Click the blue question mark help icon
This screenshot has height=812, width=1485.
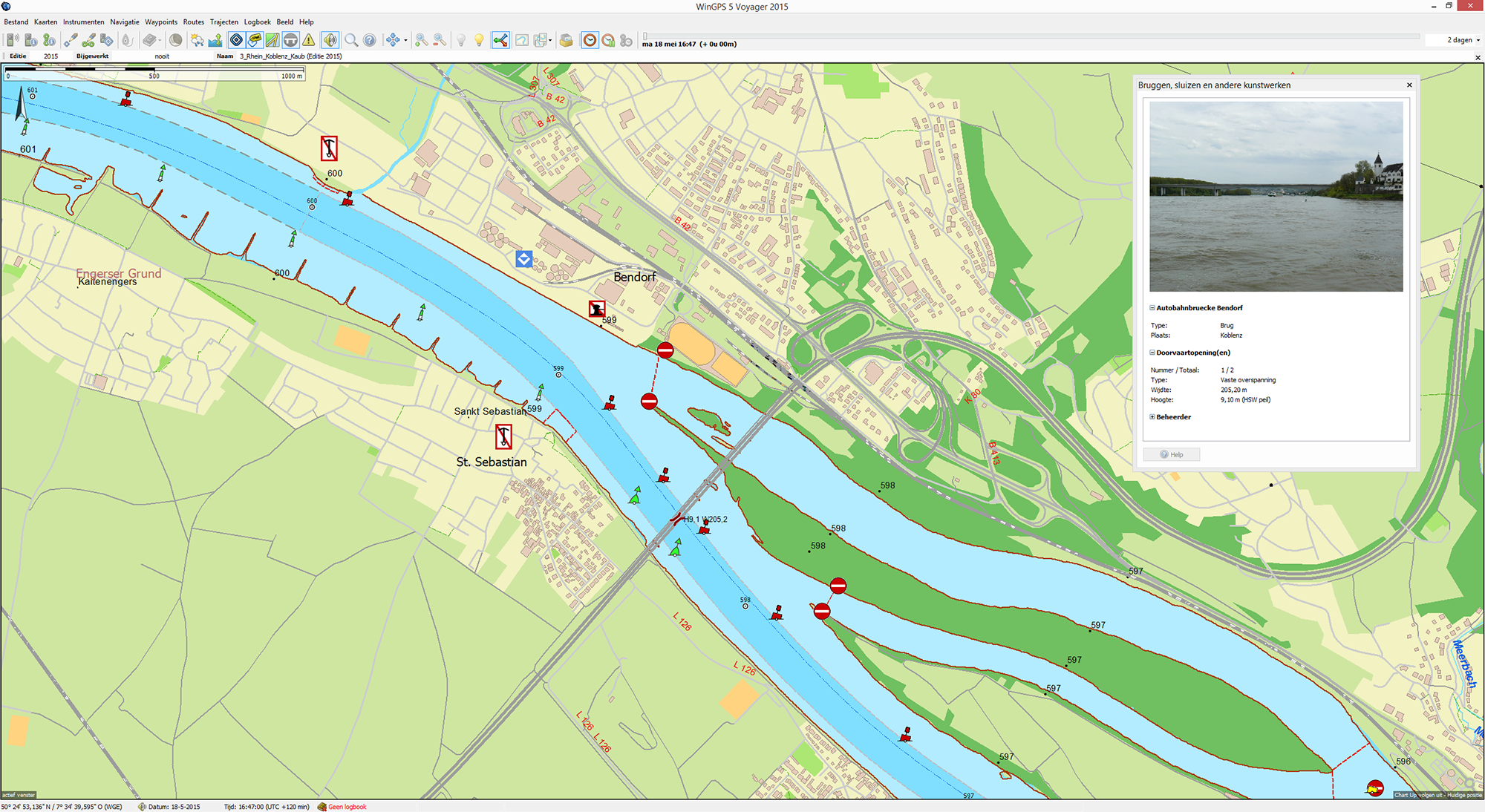[x=369, y=40]
